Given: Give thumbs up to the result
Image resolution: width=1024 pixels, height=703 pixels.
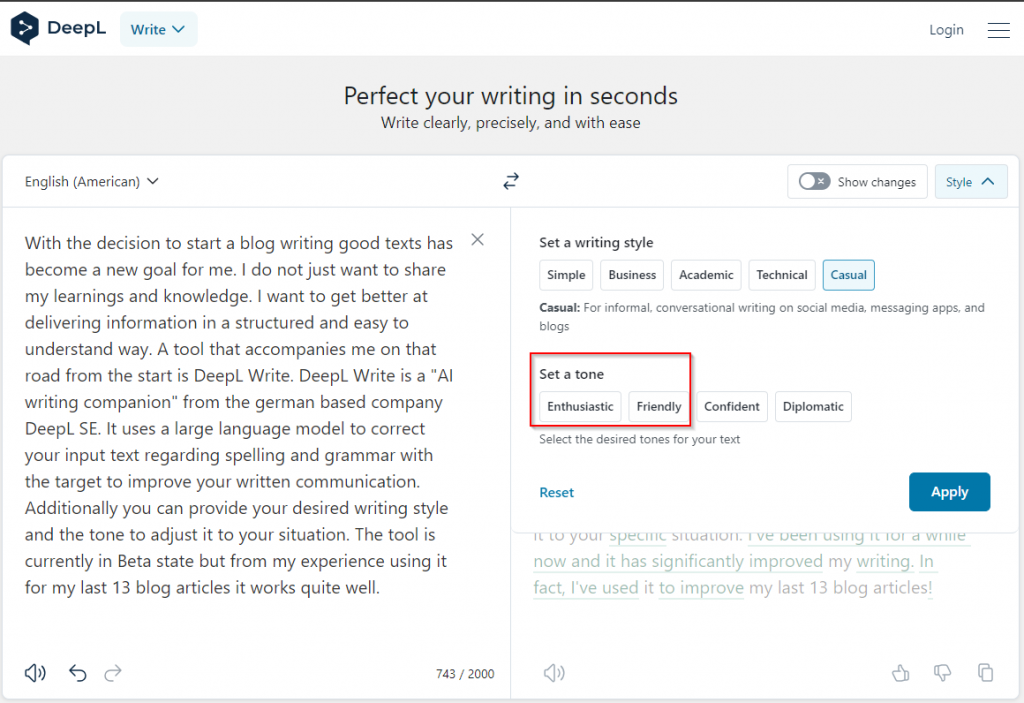Looking at the screenshot, I should tap(900, 673).
